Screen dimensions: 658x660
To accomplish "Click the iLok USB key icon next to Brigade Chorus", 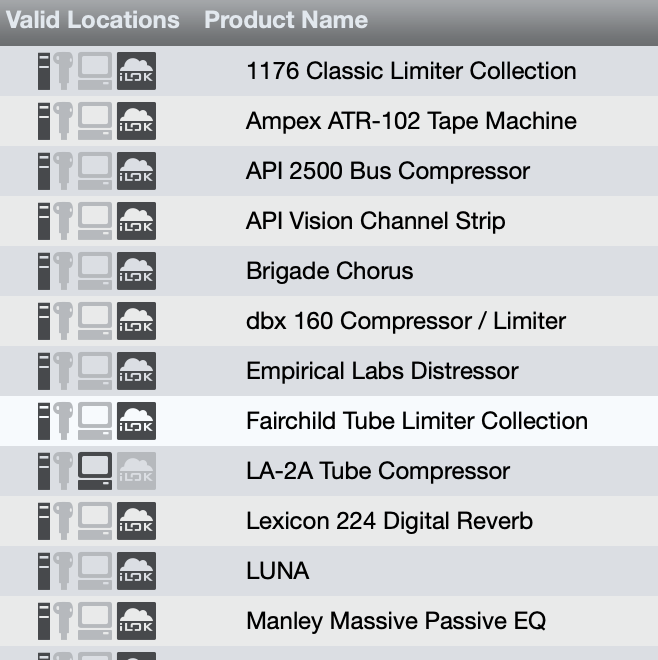I will coord(64,271).
